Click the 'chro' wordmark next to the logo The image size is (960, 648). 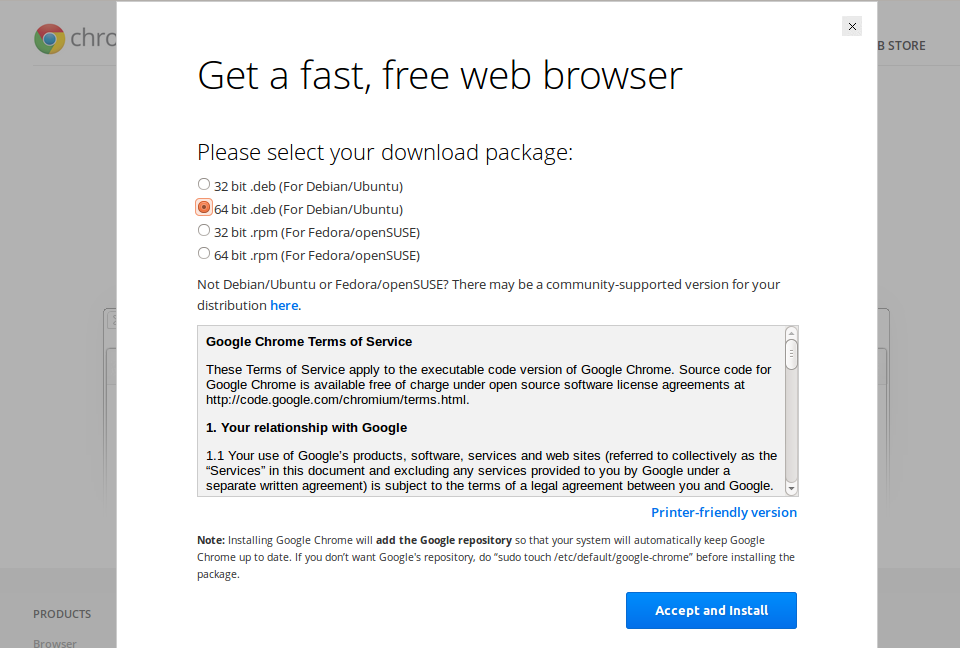pos(93,38)
